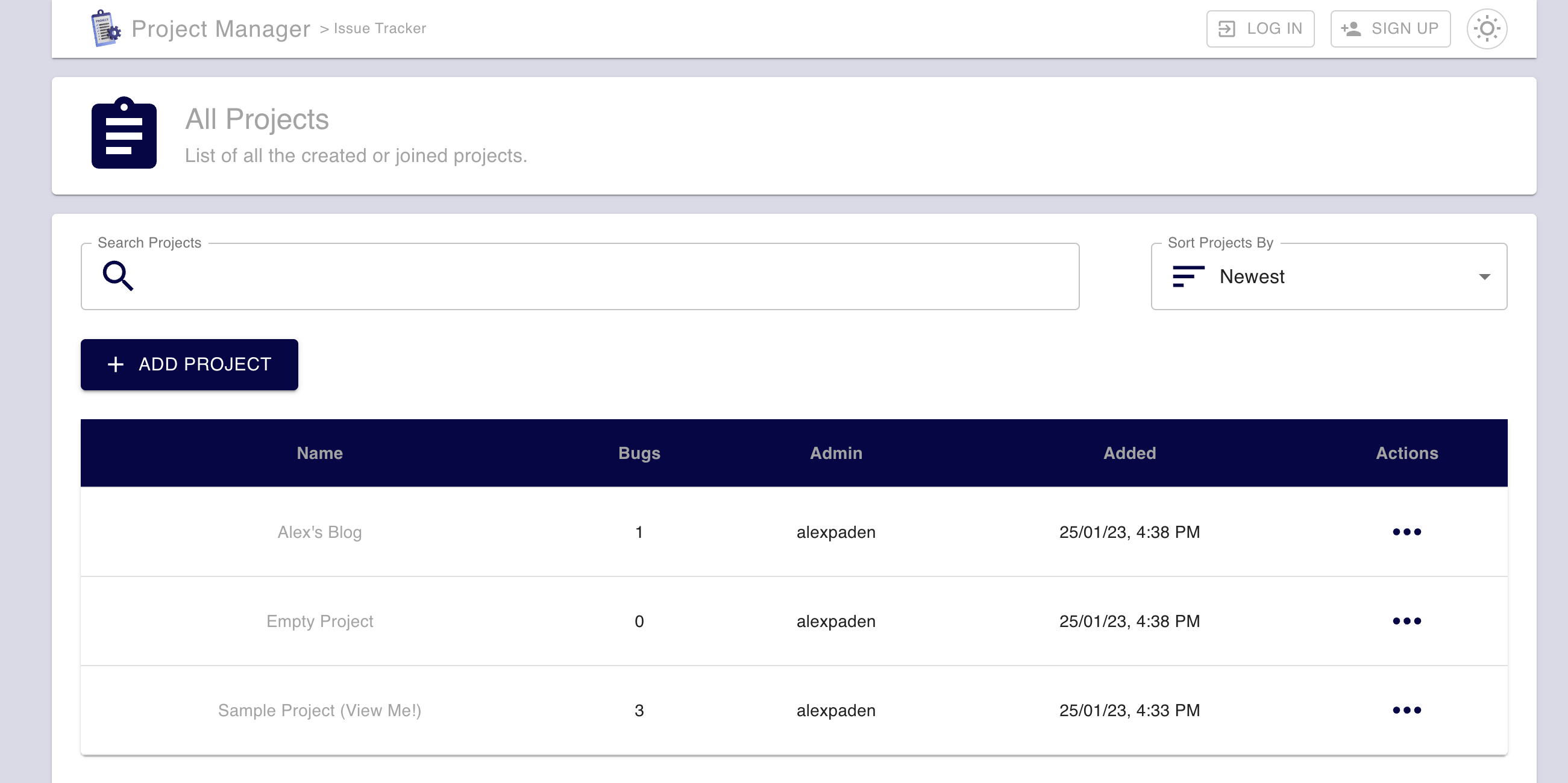Viewport: 1568px width, 783px height.
Task: Click the sort lines icon beside Newest
Action: click(x=1188, y=276)
